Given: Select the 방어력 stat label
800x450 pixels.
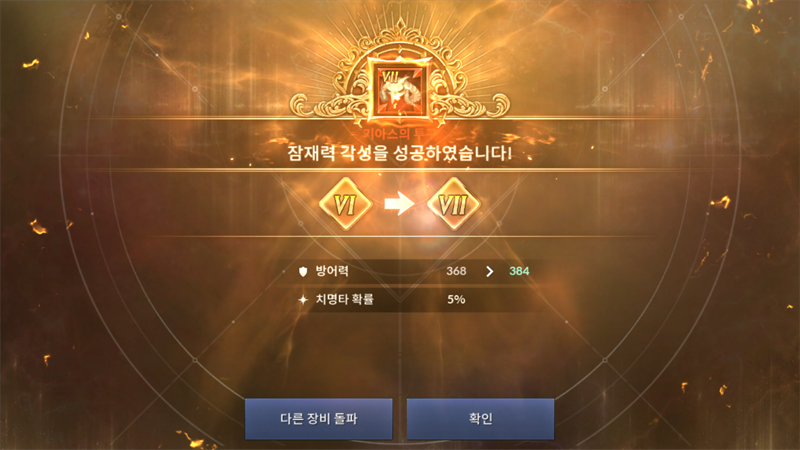Looking at the screenshot, I should 332,271.
